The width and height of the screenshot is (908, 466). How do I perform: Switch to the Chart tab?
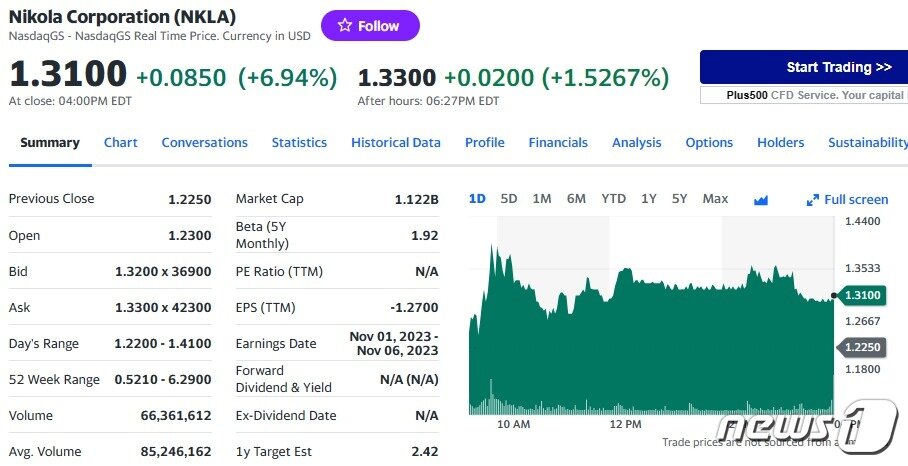click(120, 143)
